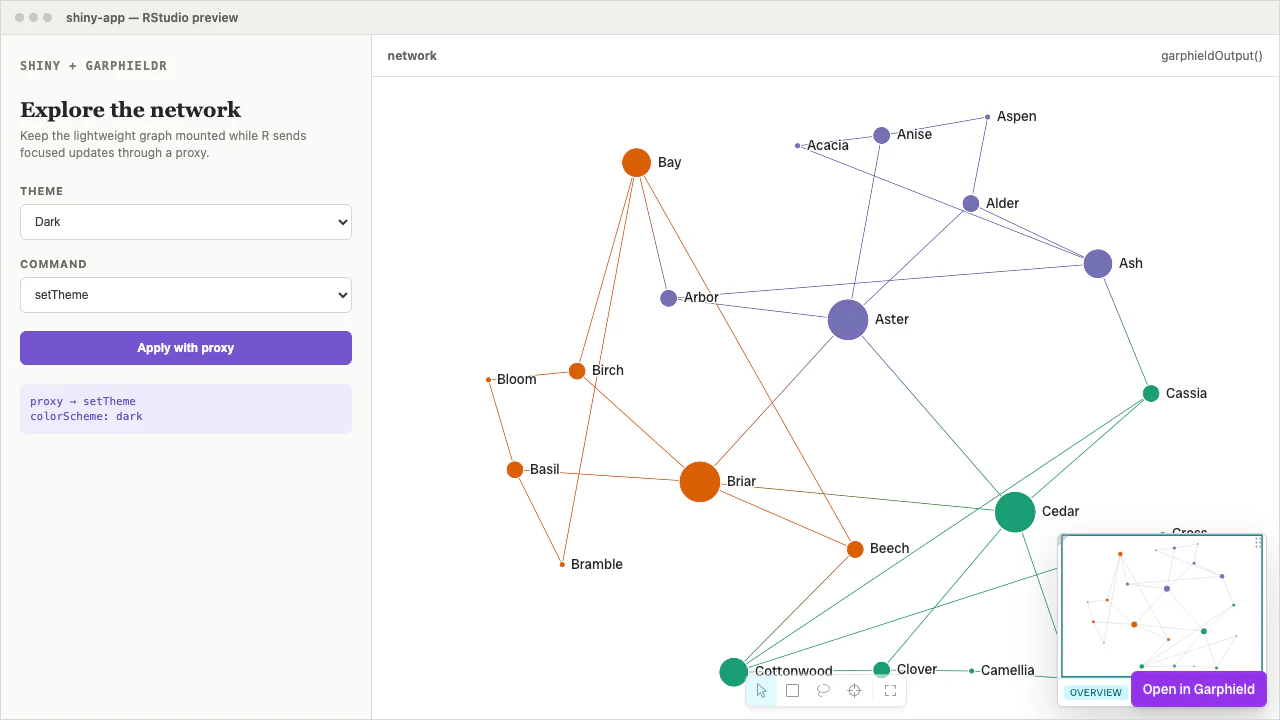The image size is (1280, 720).
Task: Click the Beech node circle
Action: coord(855,549)
